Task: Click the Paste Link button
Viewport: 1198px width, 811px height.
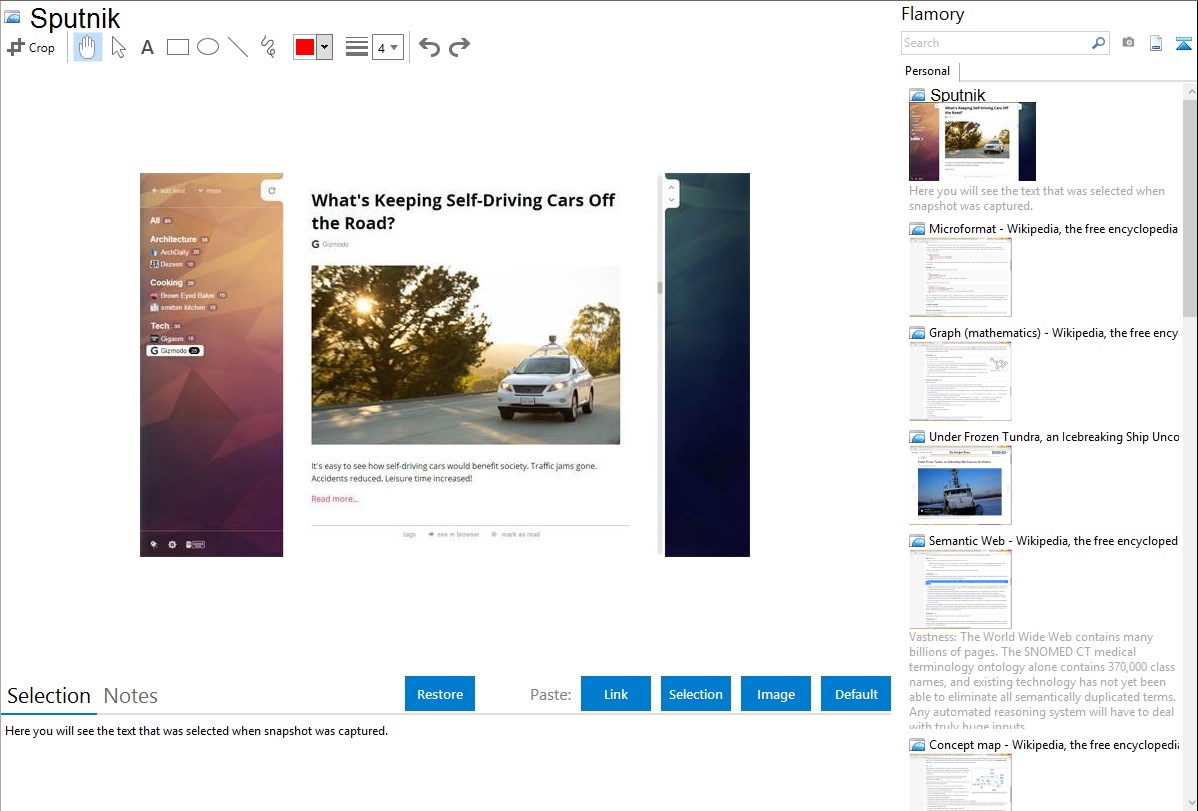Action: (x=616, y=694)
